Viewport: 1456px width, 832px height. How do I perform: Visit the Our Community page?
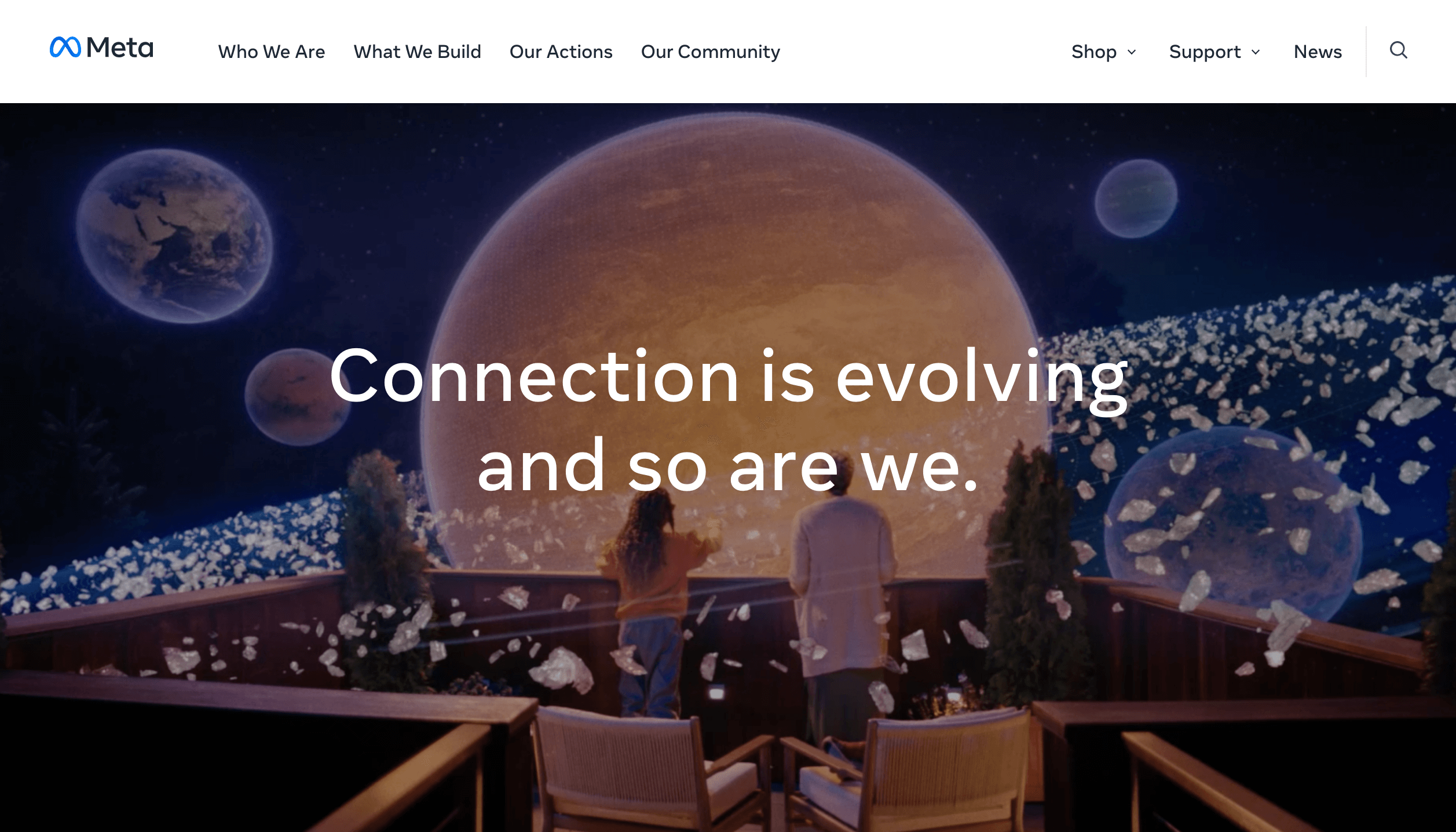click(710, 52)
